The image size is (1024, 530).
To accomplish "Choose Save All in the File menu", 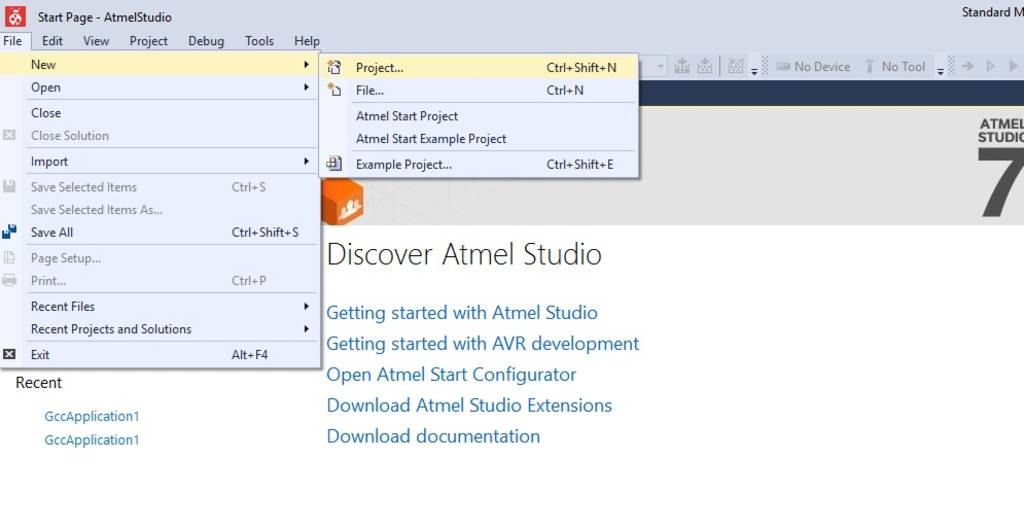I will (x=160, y=232).
